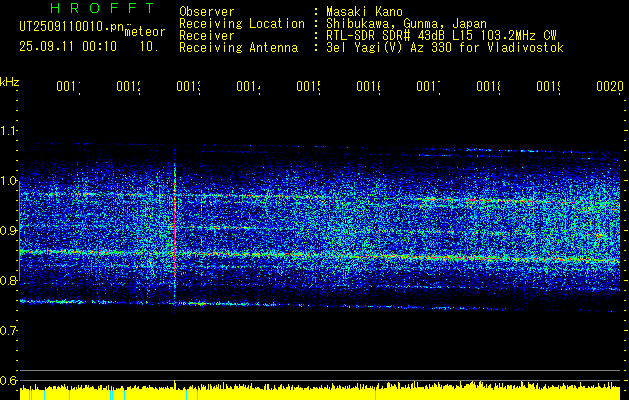Select the file name UT2509110010.pn
Viewport: 629px width, 400px height.
72,27
